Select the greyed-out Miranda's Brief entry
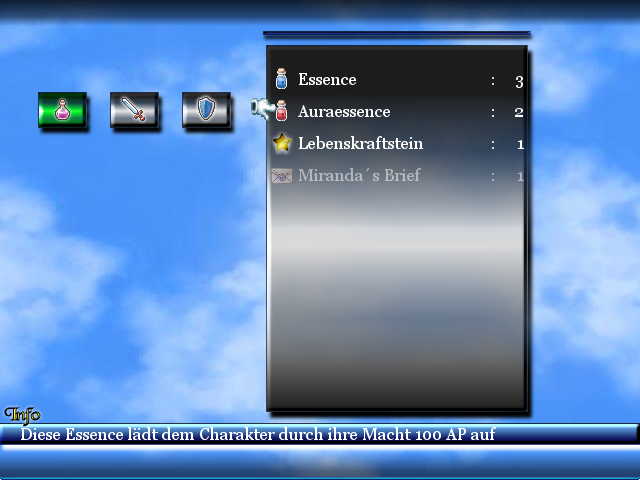Screen dimensions: 640x480 pyautogui.click(x=398, y=176)
